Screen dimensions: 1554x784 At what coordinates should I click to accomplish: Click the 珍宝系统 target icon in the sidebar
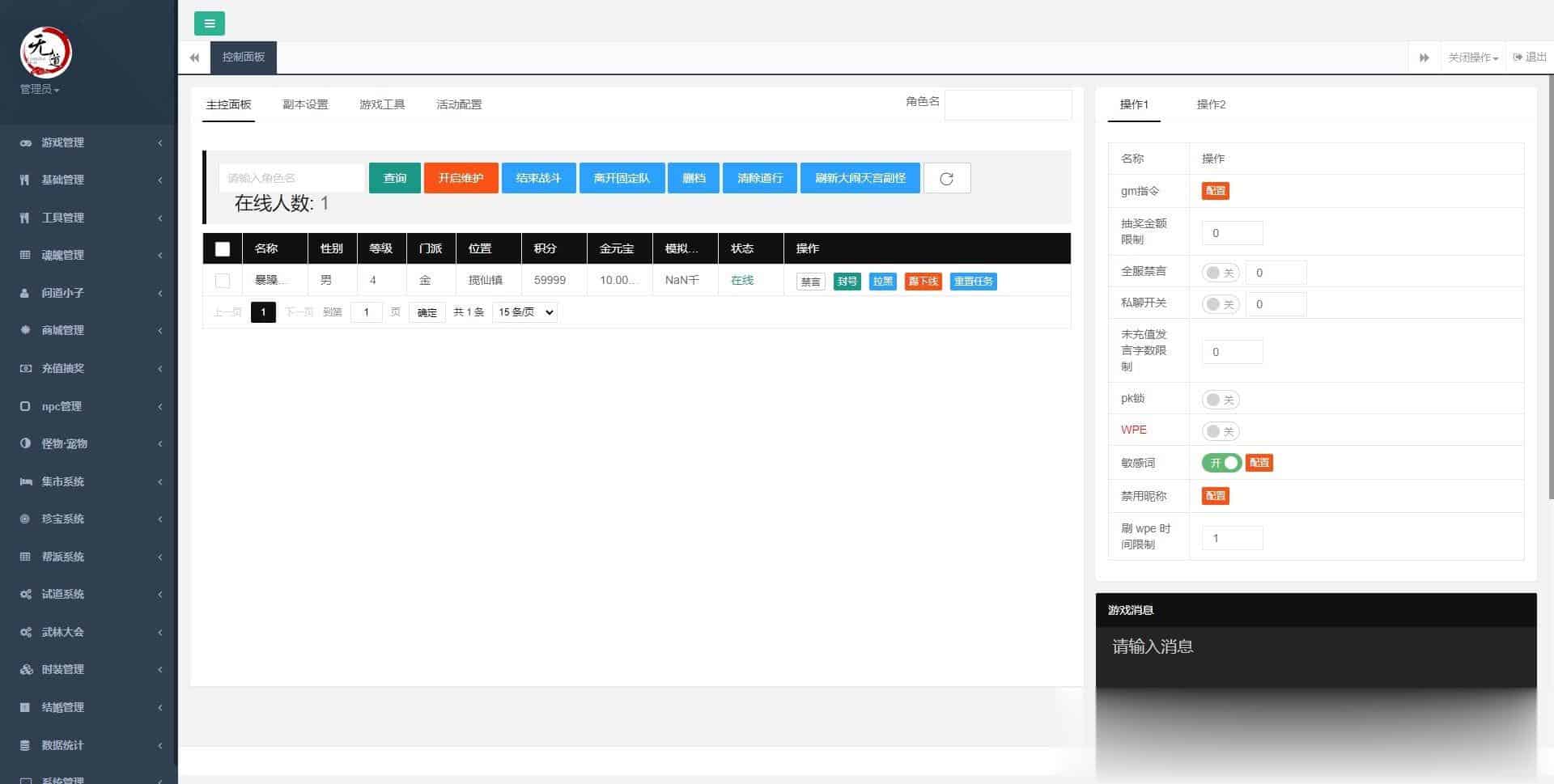(x=25, y=519)
